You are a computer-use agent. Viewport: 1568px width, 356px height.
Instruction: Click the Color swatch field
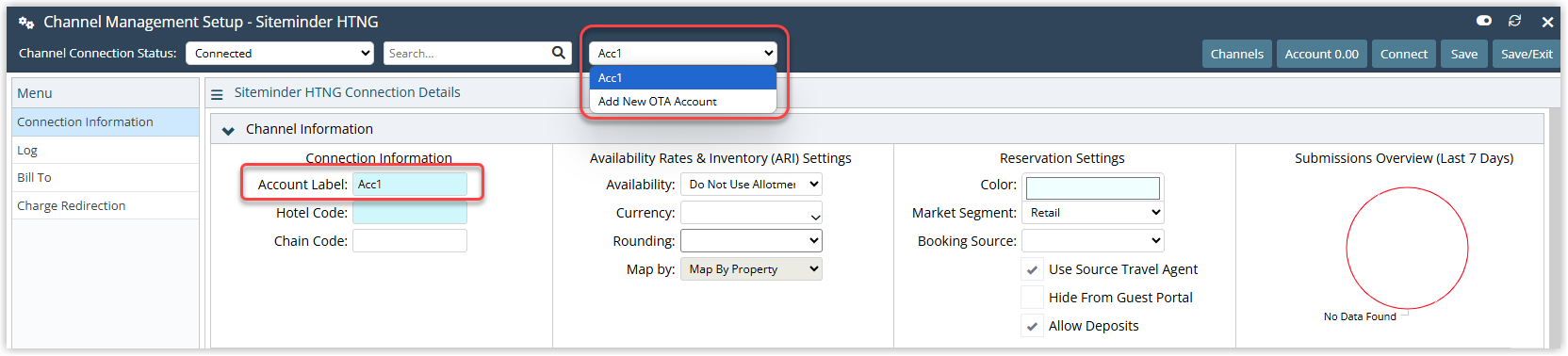point(1093,187)
